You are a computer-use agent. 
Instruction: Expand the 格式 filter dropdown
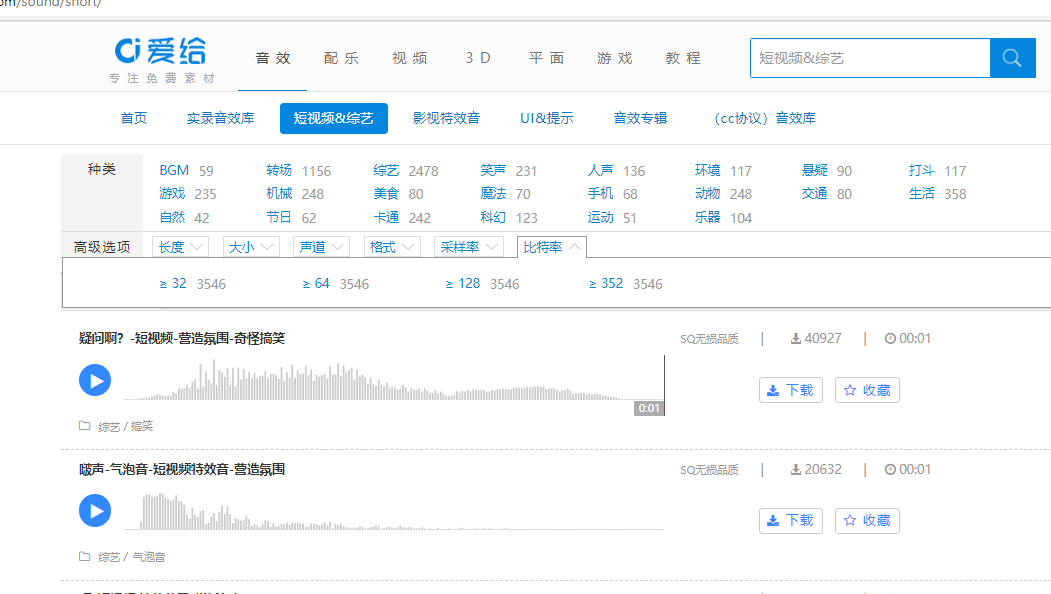pos(391,247)
